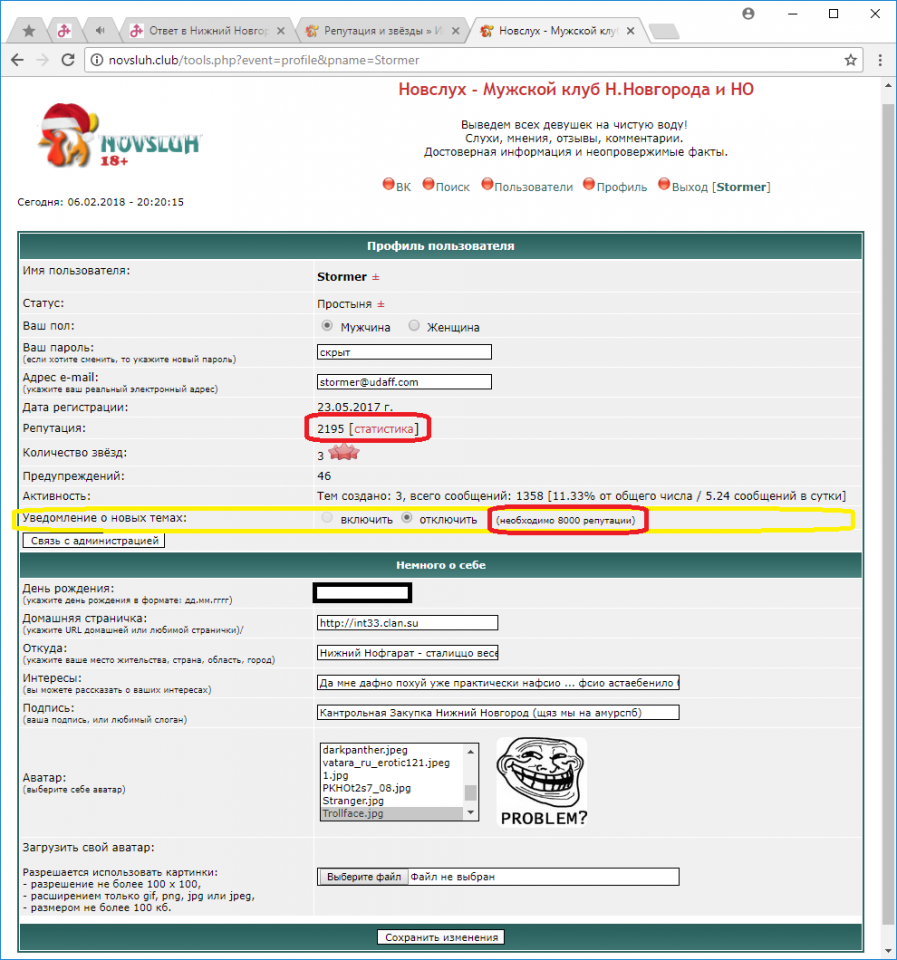Click the red stars rating icon

[342, 454]
